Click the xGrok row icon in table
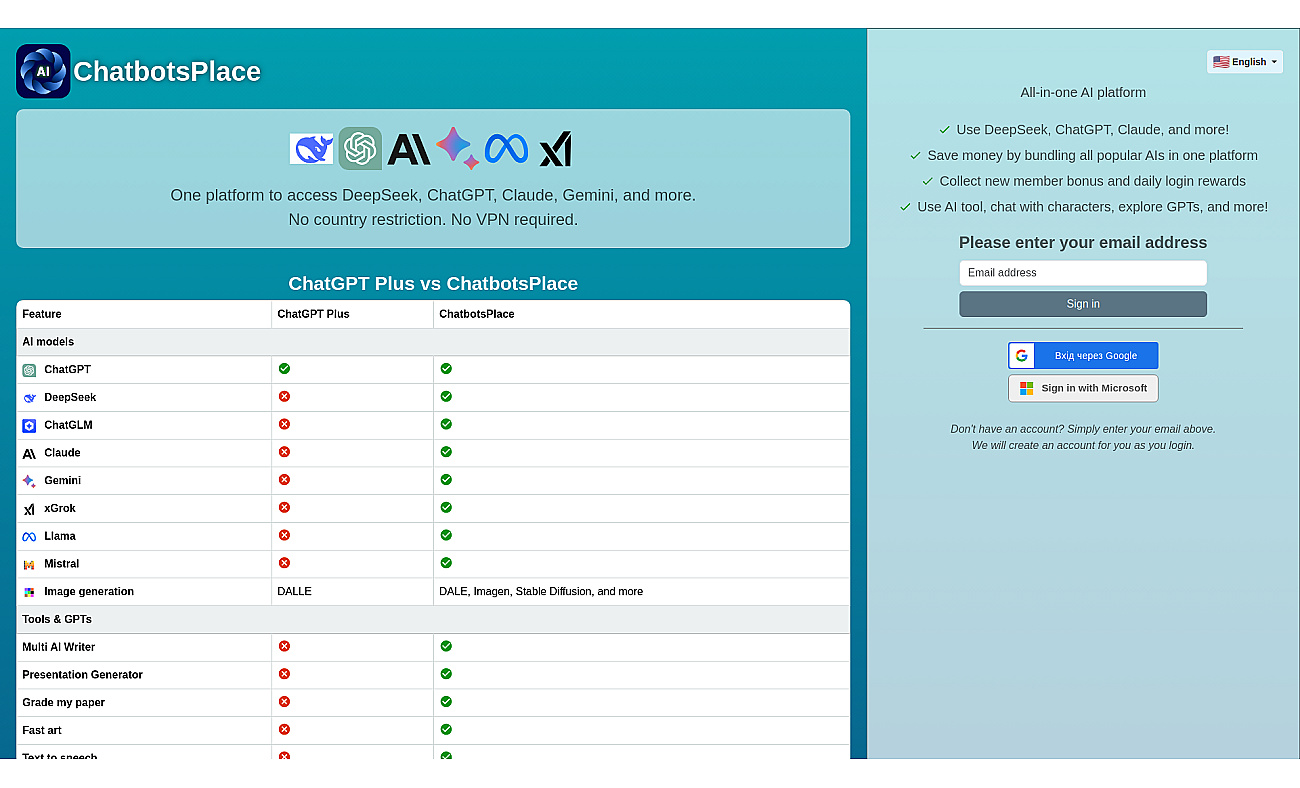1300x788 pixels. click(x=29, y=509)
